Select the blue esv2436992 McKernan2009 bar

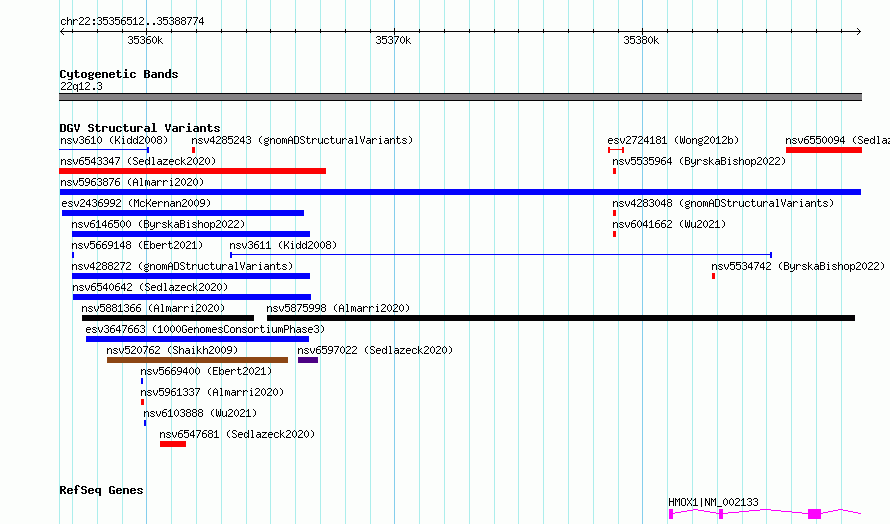point(183,213)
